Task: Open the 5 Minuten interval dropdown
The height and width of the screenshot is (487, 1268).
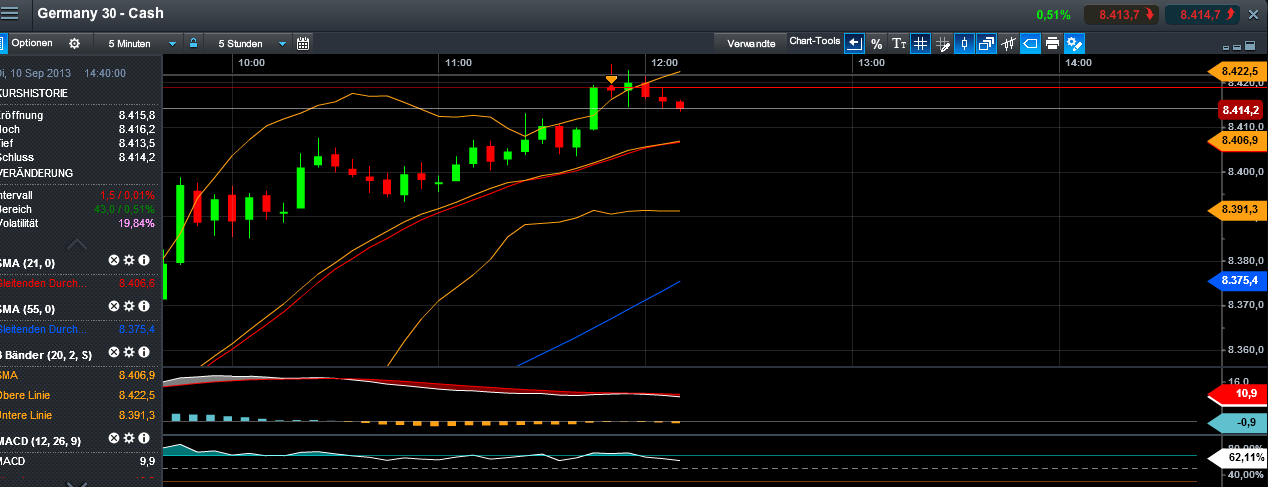Action: coord(139,43)
